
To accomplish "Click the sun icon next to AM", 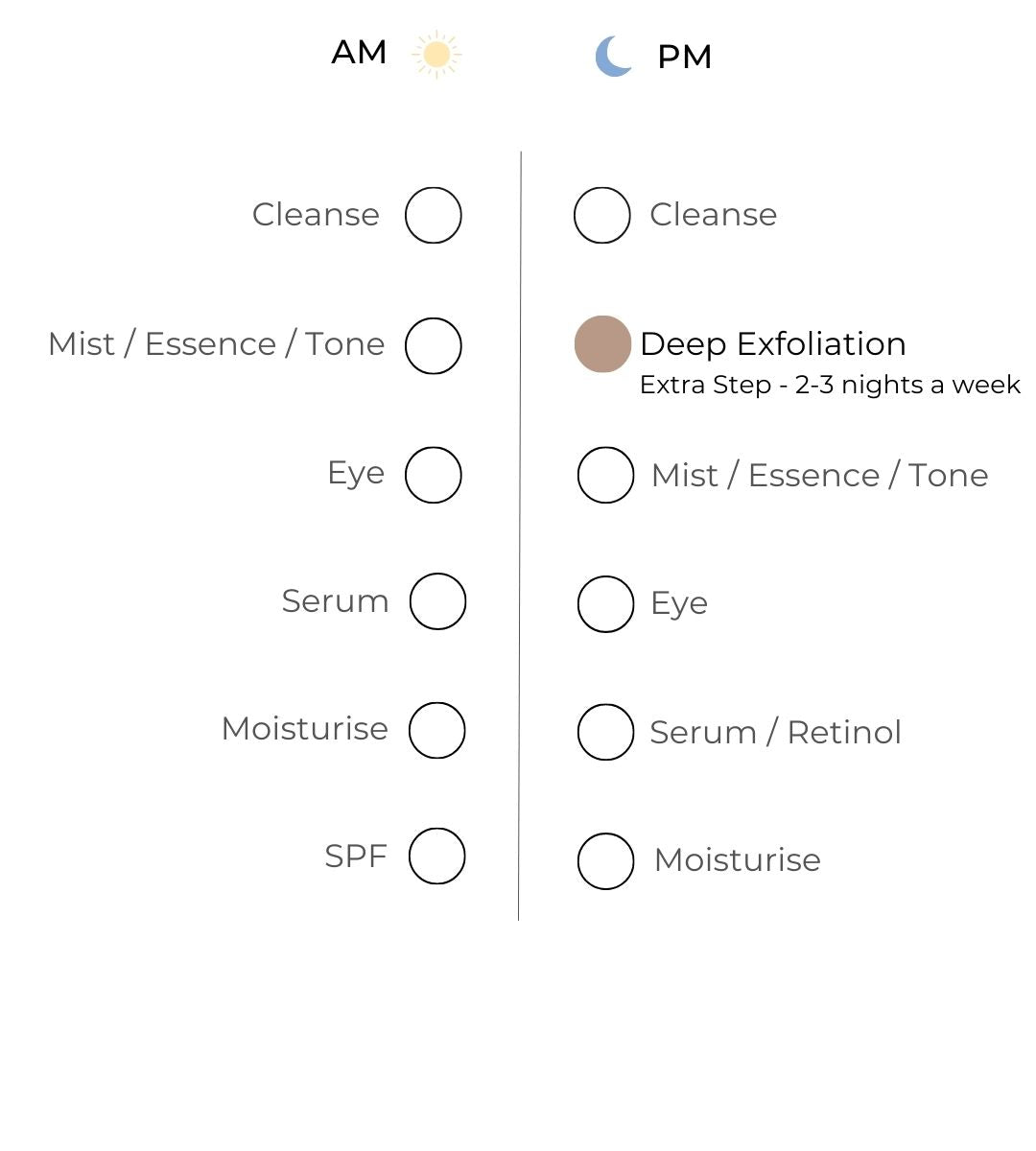I will pyautogui.click(x=436, y=55).
